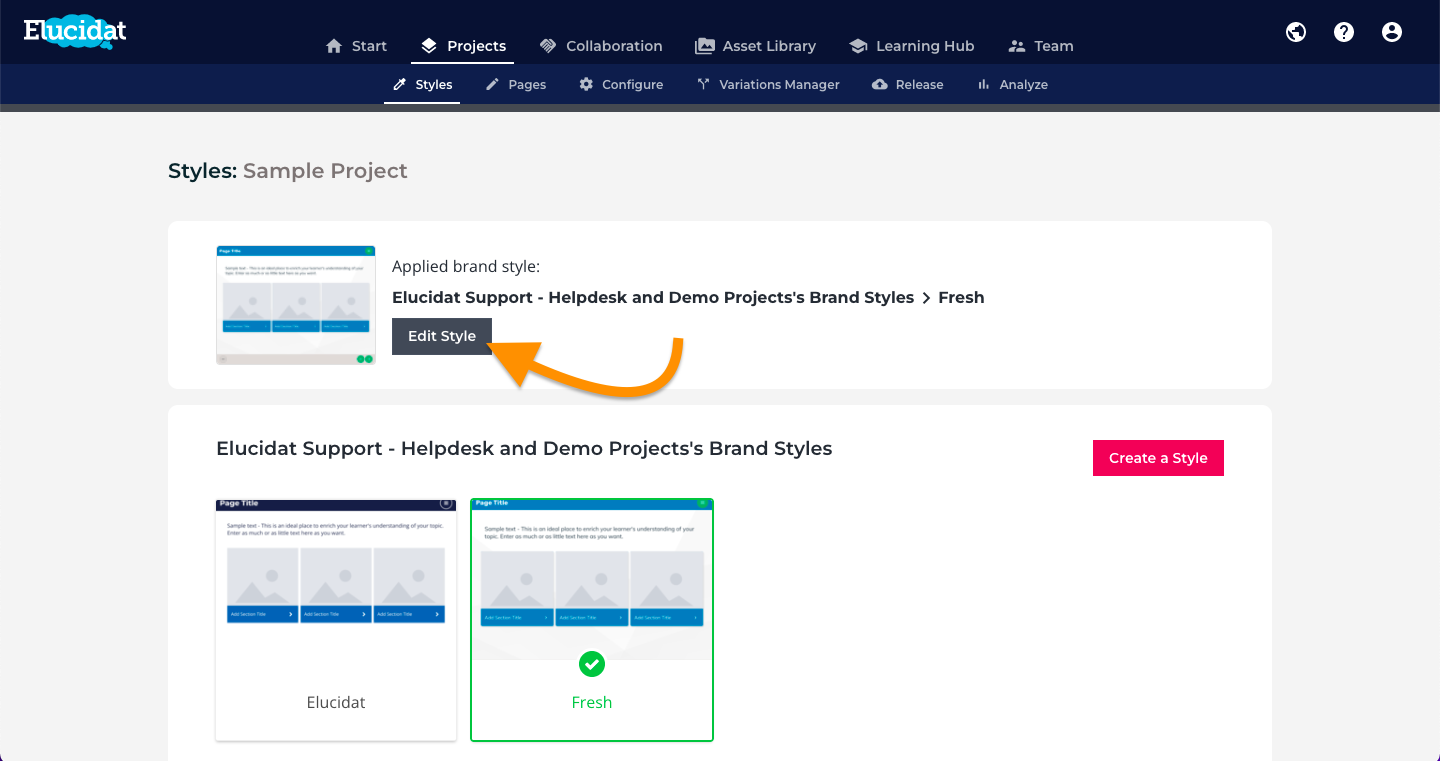This screenshot has width=1440, height=761.
Task: Click the "Fresh" breadcrumb text
Action: tap(961, 298)
